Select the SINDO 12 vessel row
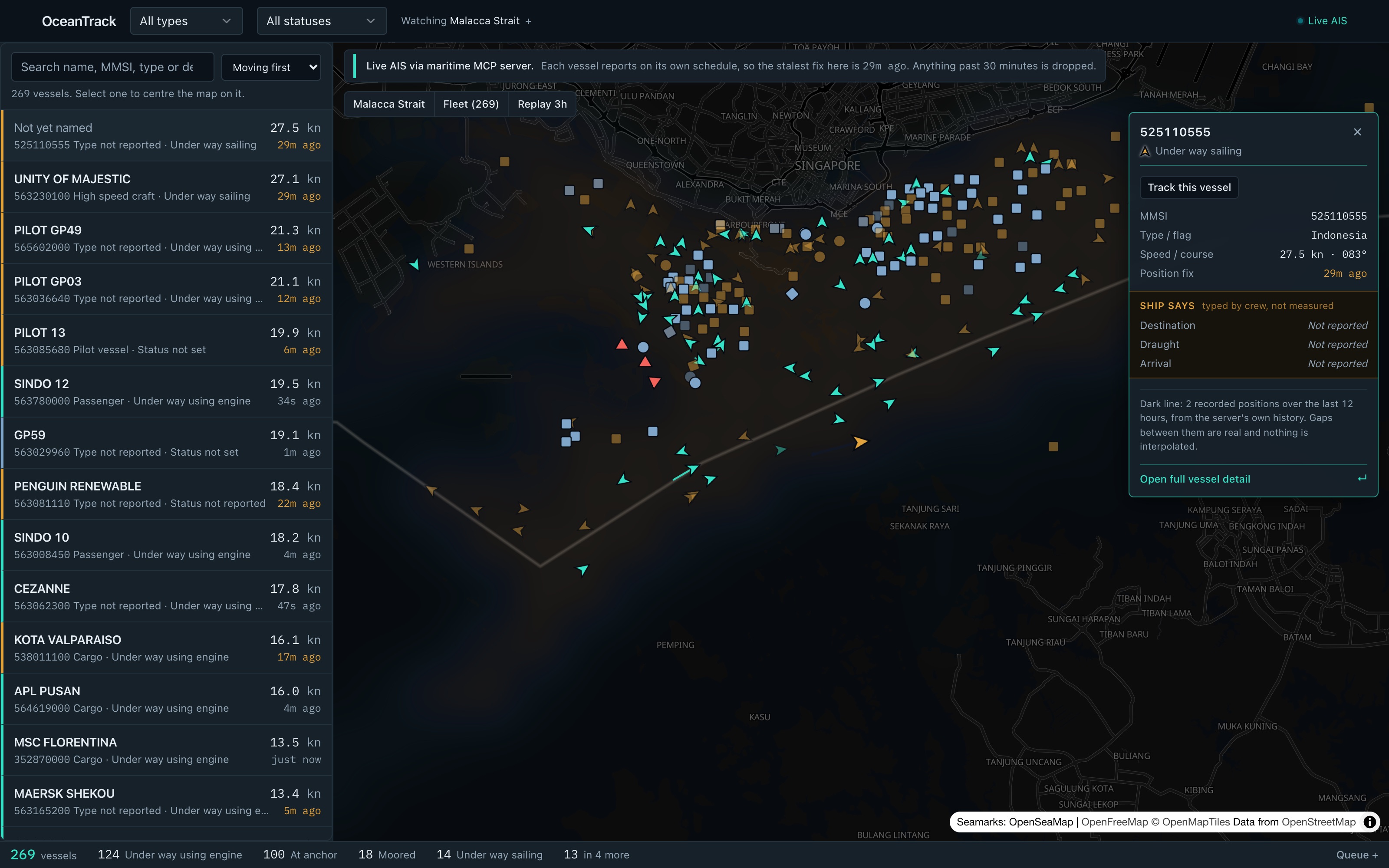The height and width of the screenshot is (868, 1389). coord(167,392)
